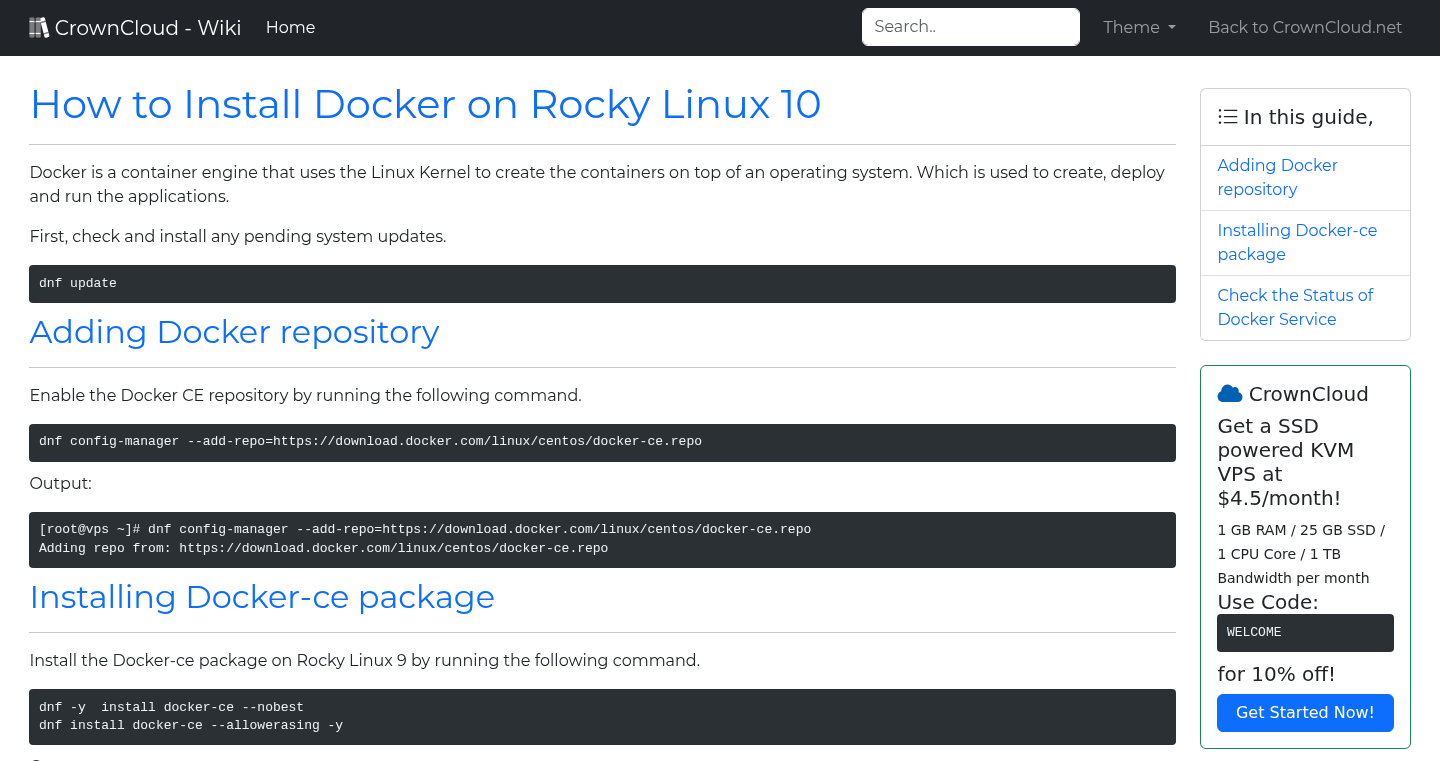This screenshot has height=761, width=1440.
Task: Select the WELCOME promo code box
Action: tap(1305, 632)
